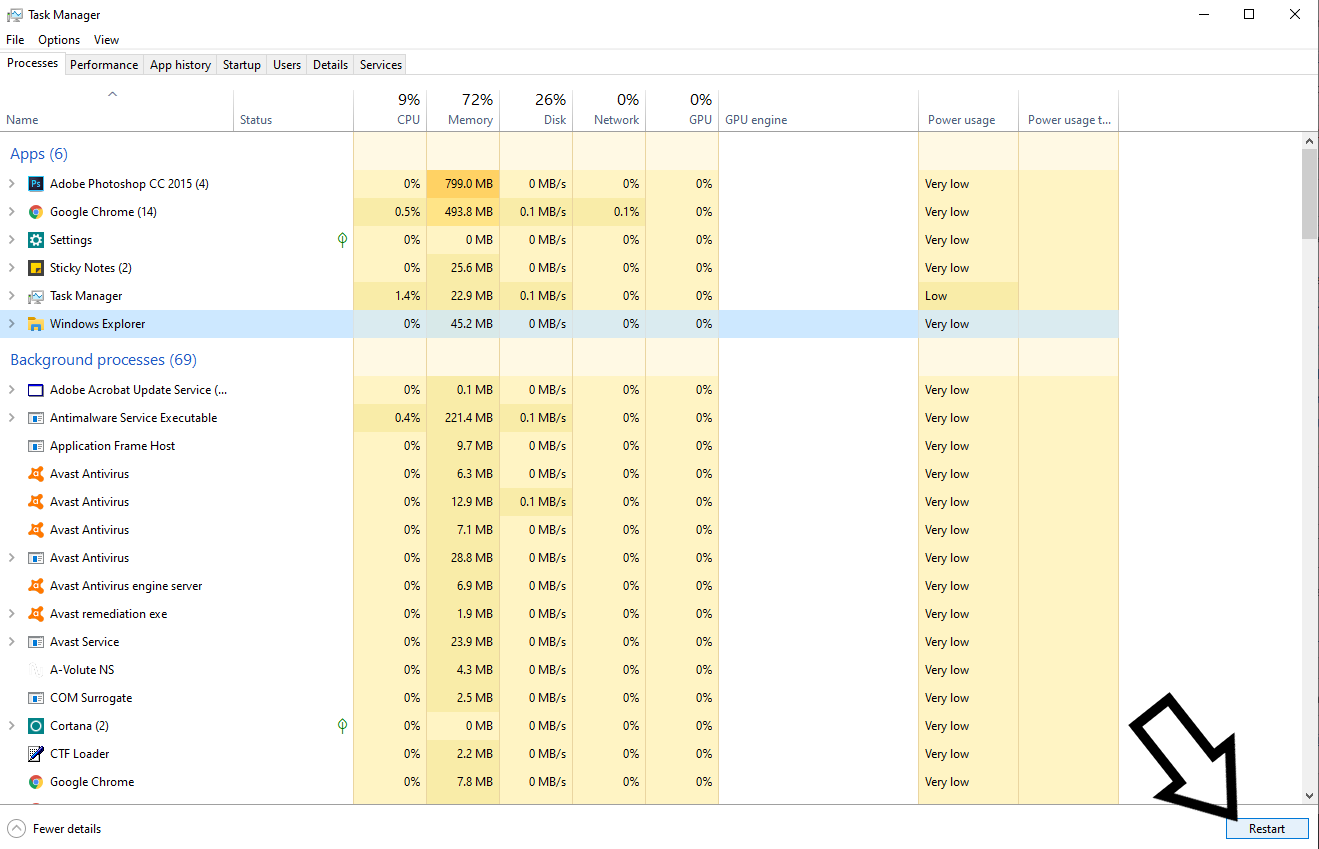The width and height of the screenshot is (1319, 849).
Task: Expand the Task Manager app row
Action: (12, 296)
